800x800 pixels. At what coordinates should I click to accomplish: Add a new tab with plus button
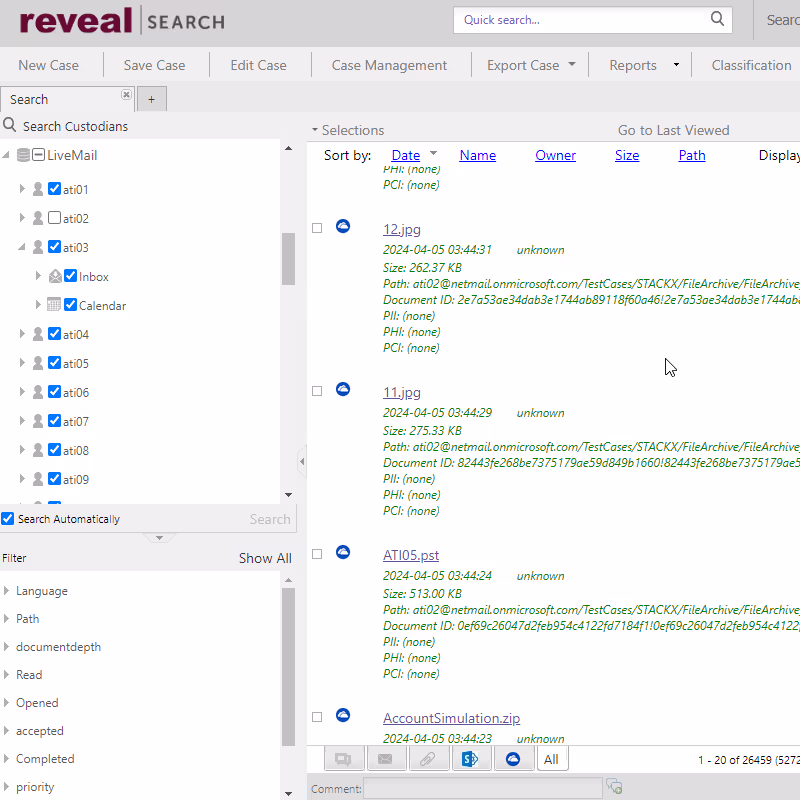pyautogui.click(x=152, y=99)
